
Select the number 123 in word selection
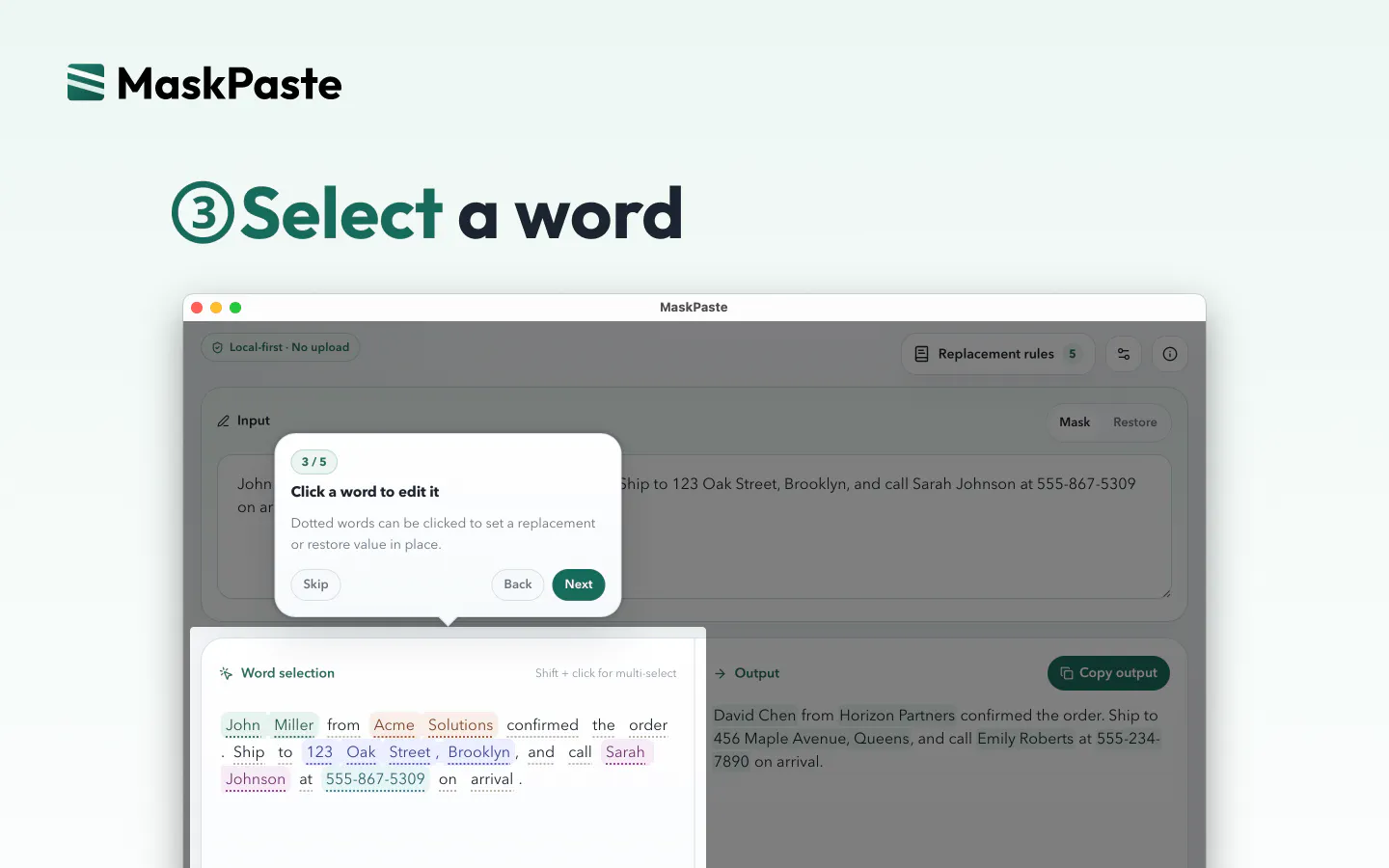319,752
